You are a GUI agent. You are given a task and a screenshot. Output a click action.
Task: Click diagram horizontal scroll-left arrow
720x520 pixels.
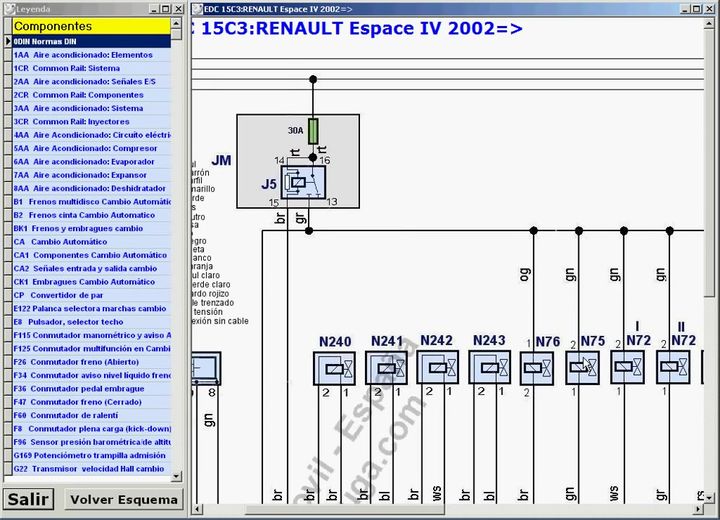point(197,509)
